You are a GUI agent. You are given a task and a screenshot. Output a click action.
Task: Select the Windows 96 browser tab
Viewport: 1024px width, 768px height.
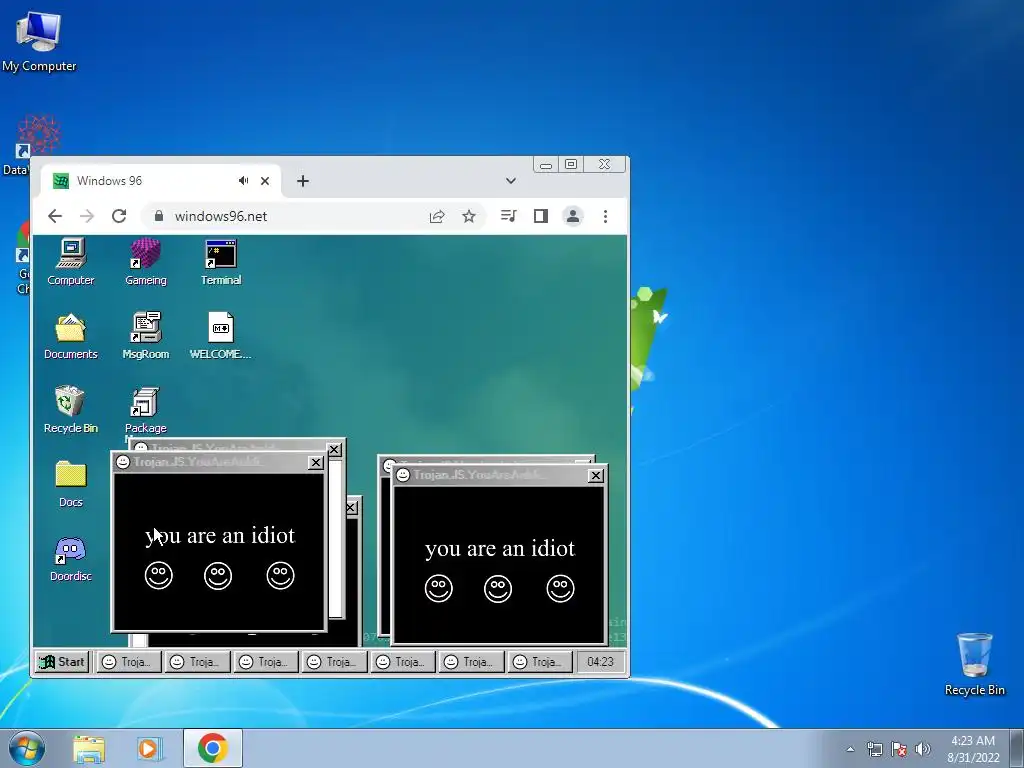(161, 181)
